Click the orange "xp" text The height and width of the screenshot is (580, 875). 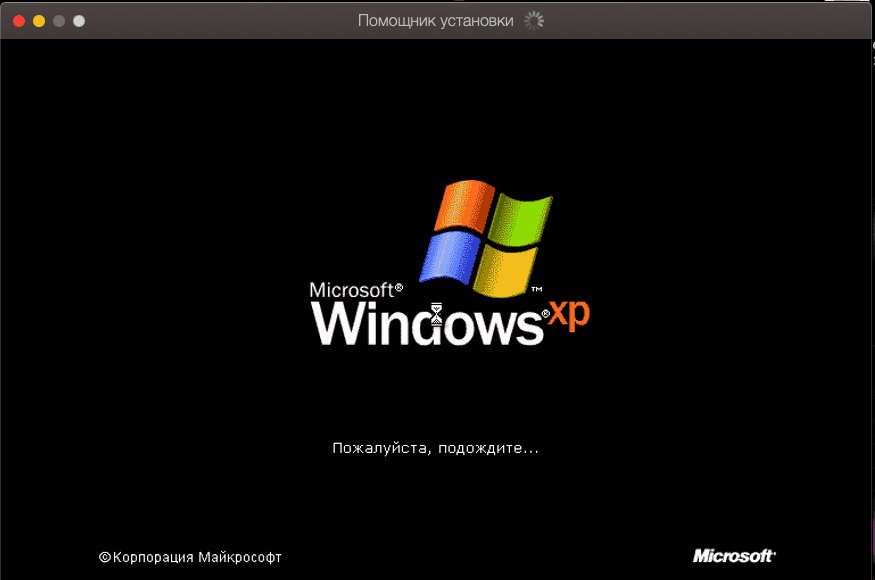coord(570,315)
